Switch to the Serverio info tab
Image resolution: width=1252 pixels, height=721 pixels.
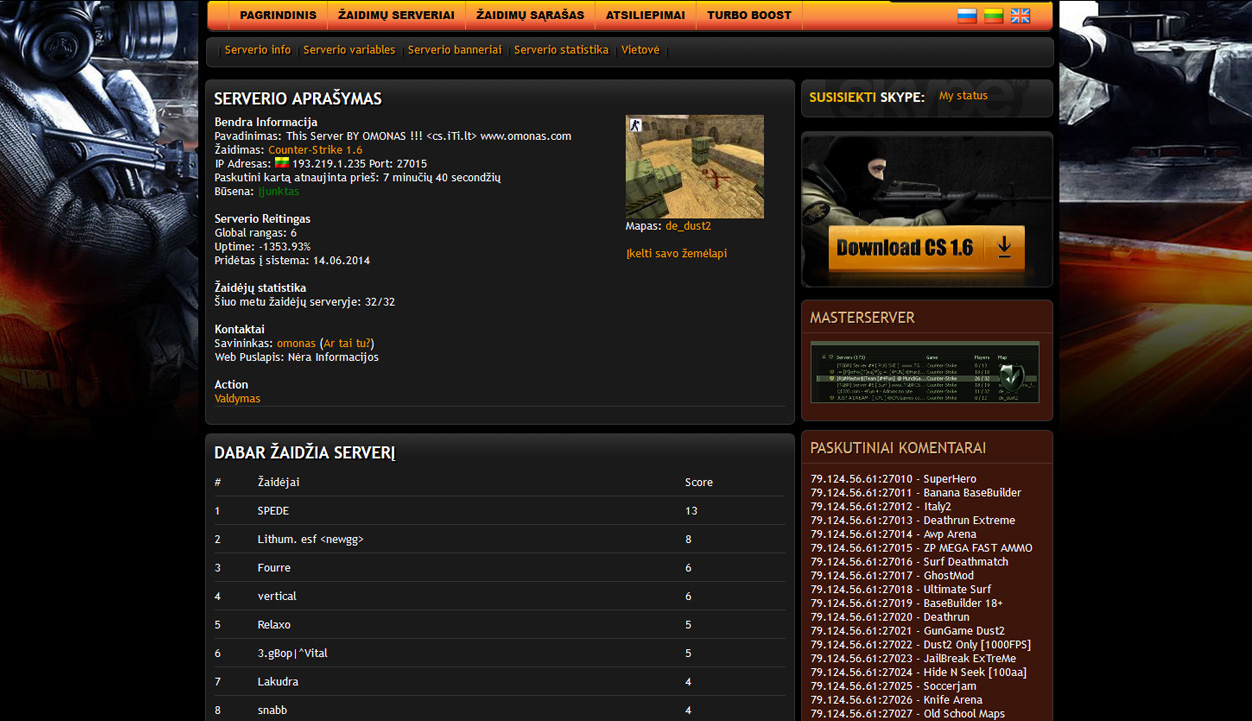[258, 50]
